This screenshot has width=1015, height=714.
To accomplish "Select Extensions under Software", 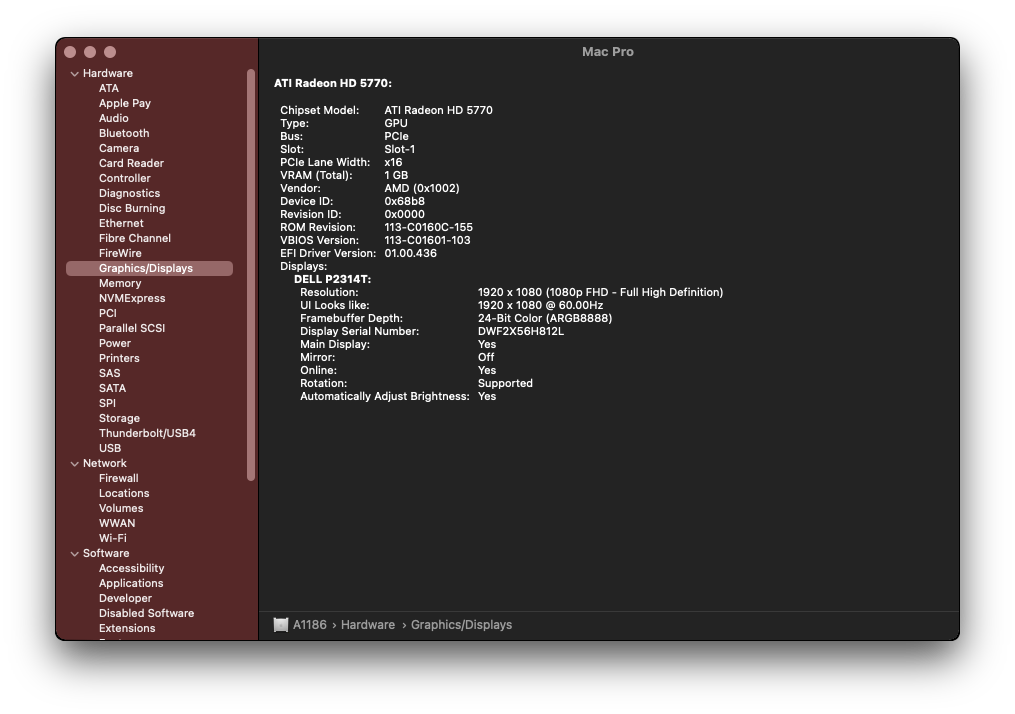I will pos(127,628).
